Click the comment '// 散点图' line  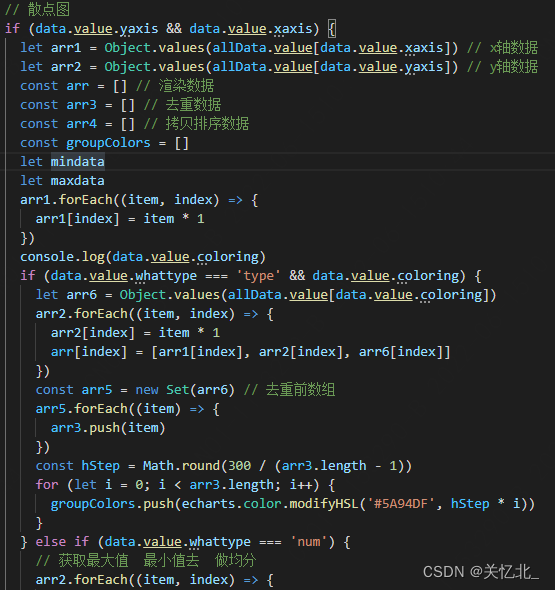tap(37, 9)
